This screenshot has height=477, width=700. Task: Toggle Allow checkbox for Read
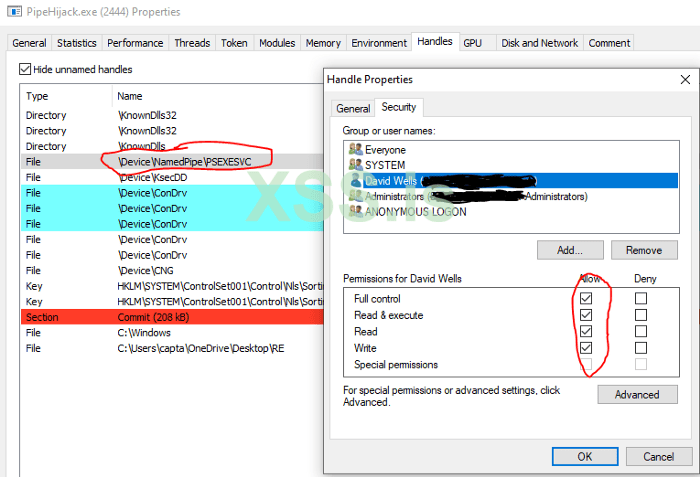click(x=586, y=331)
